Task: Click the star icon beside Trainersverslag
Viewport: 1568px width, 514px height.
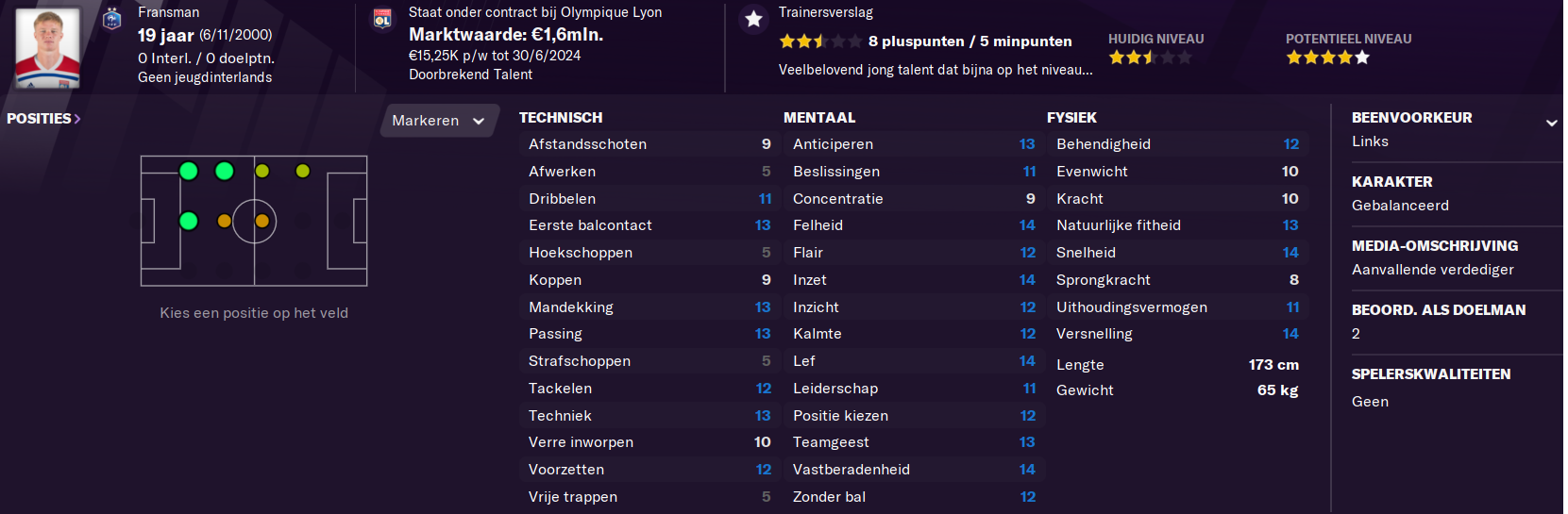Action: click(x=753, y=19)
